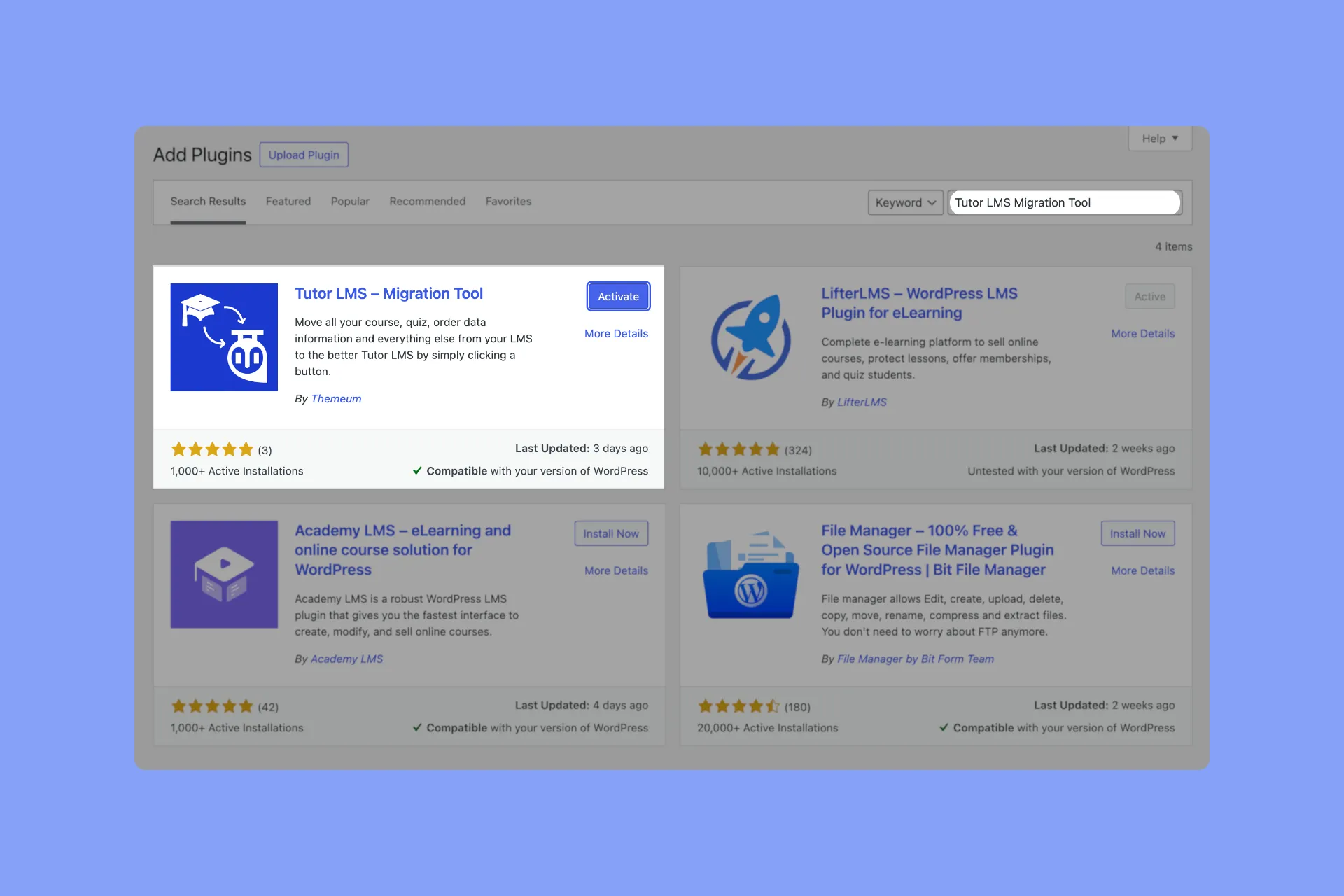
Task: Click the LifterLMS rocket plugin icon
Action: point(750,337)
